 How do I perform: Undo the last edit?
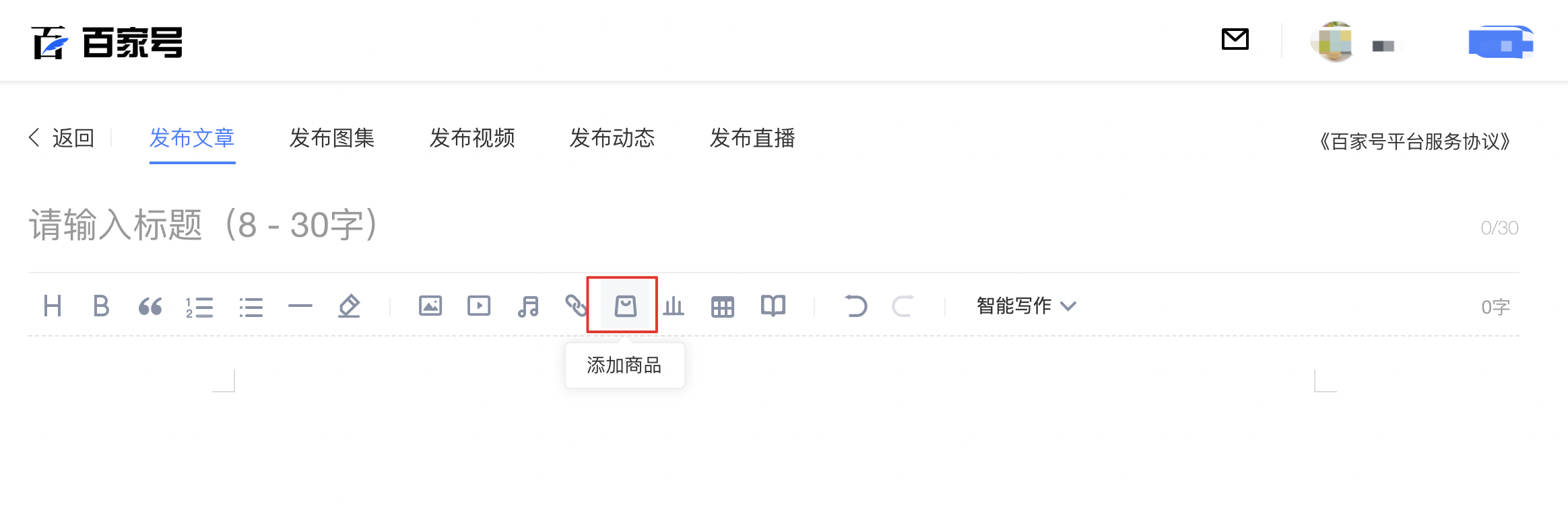point(855,306)
